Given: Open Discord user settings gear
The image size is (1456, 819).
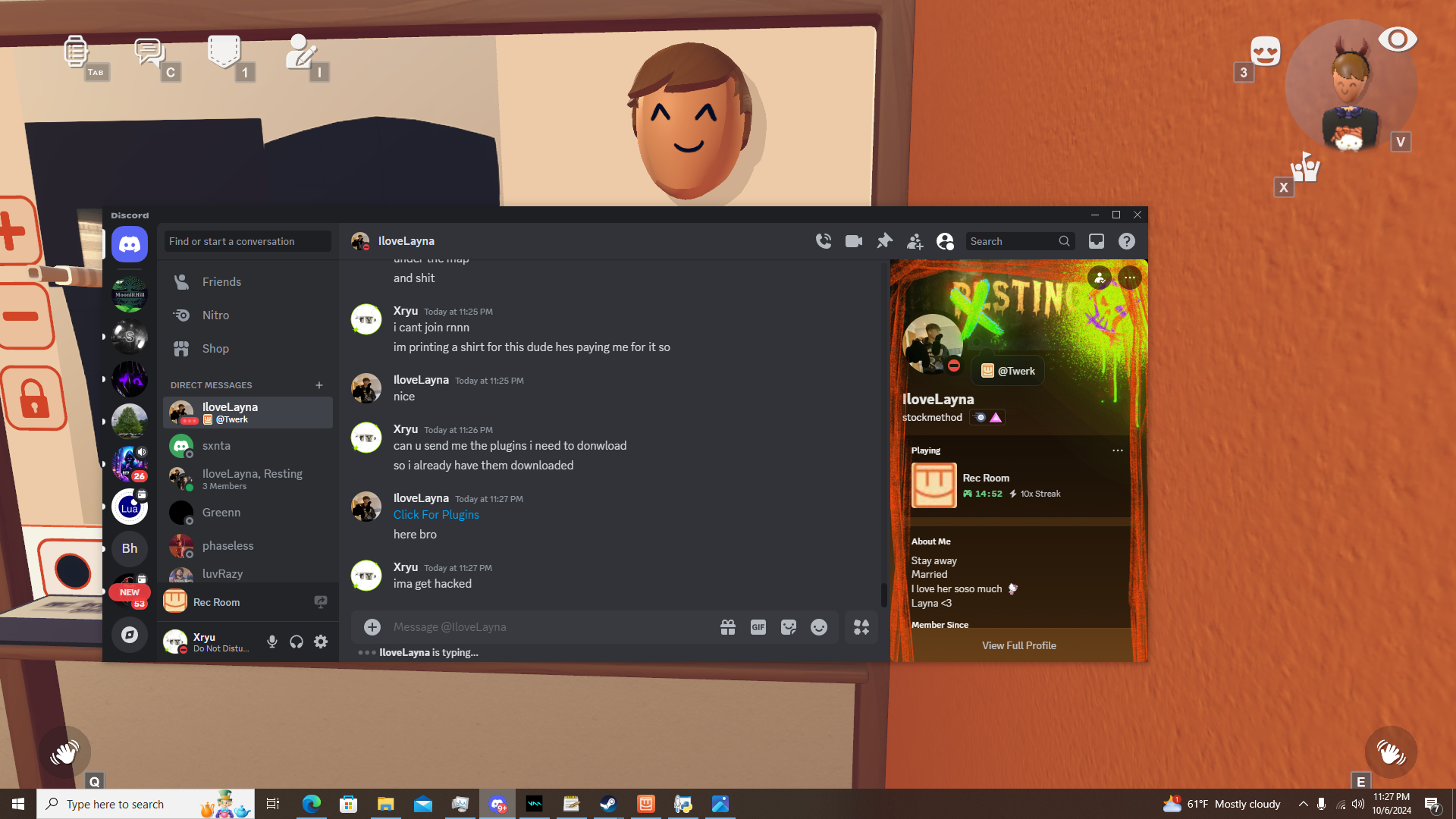Looking at the screenshot, I should pos(321,642).
